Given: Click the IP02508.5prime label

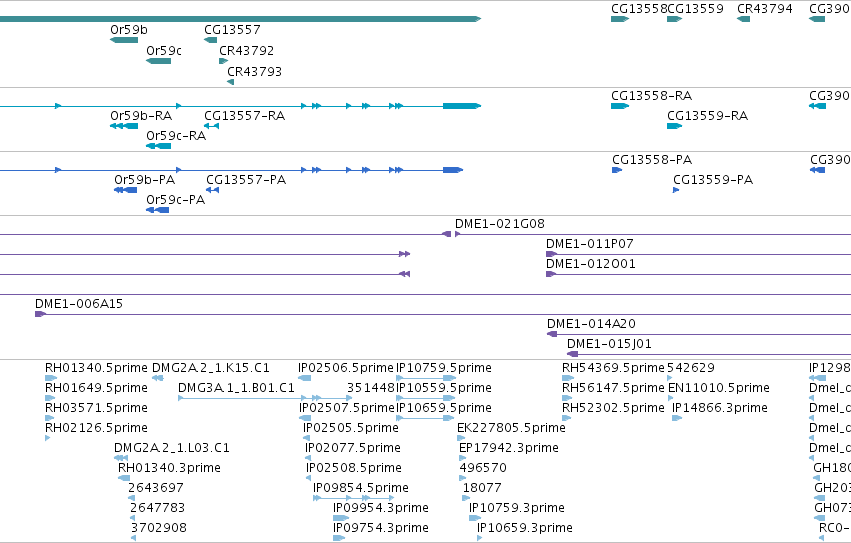Looking at the screenshot, I should pyautogui.click(x=354, y=468).
